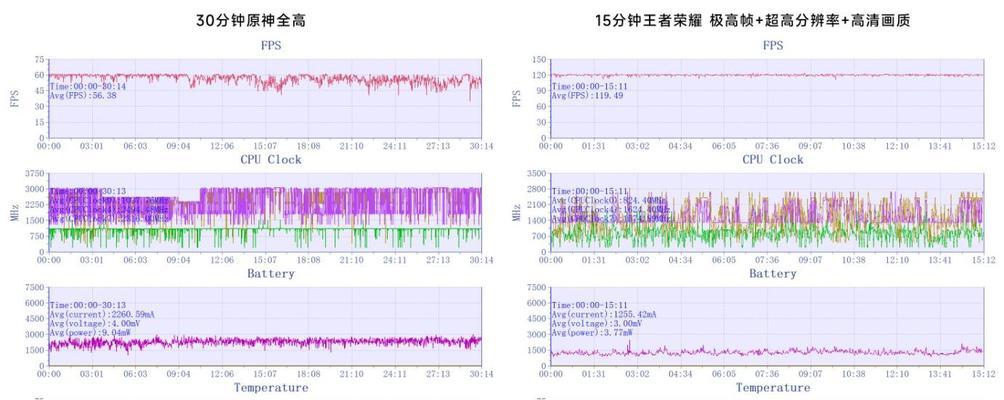The width and height of the screenshot is (1004, 400).
Task: Click the vertical 'FPS' axis label of left chart
Action: point(15,99)
